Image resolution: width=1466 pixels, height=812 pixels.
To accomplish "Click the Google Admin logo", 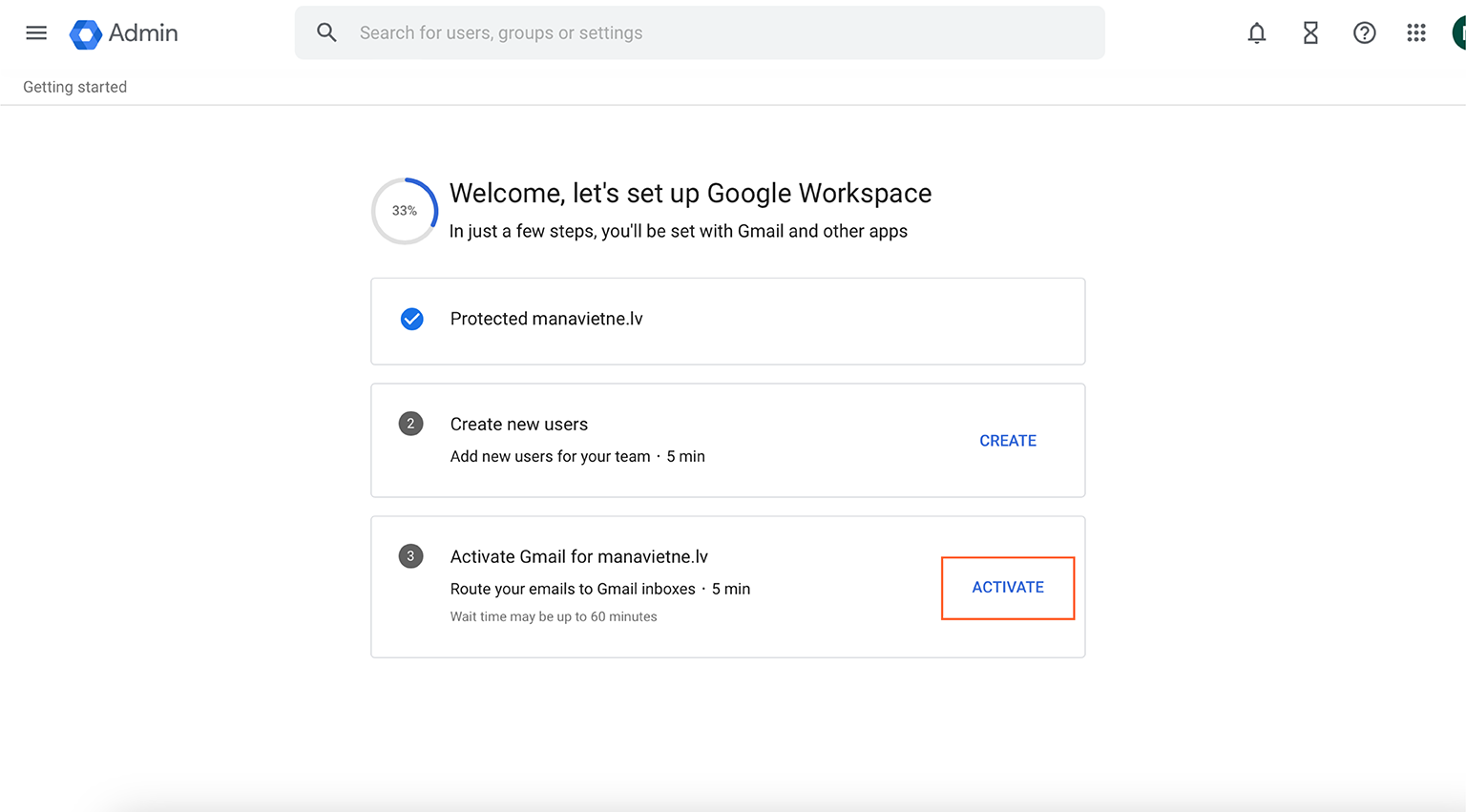I will coord(86,34).
